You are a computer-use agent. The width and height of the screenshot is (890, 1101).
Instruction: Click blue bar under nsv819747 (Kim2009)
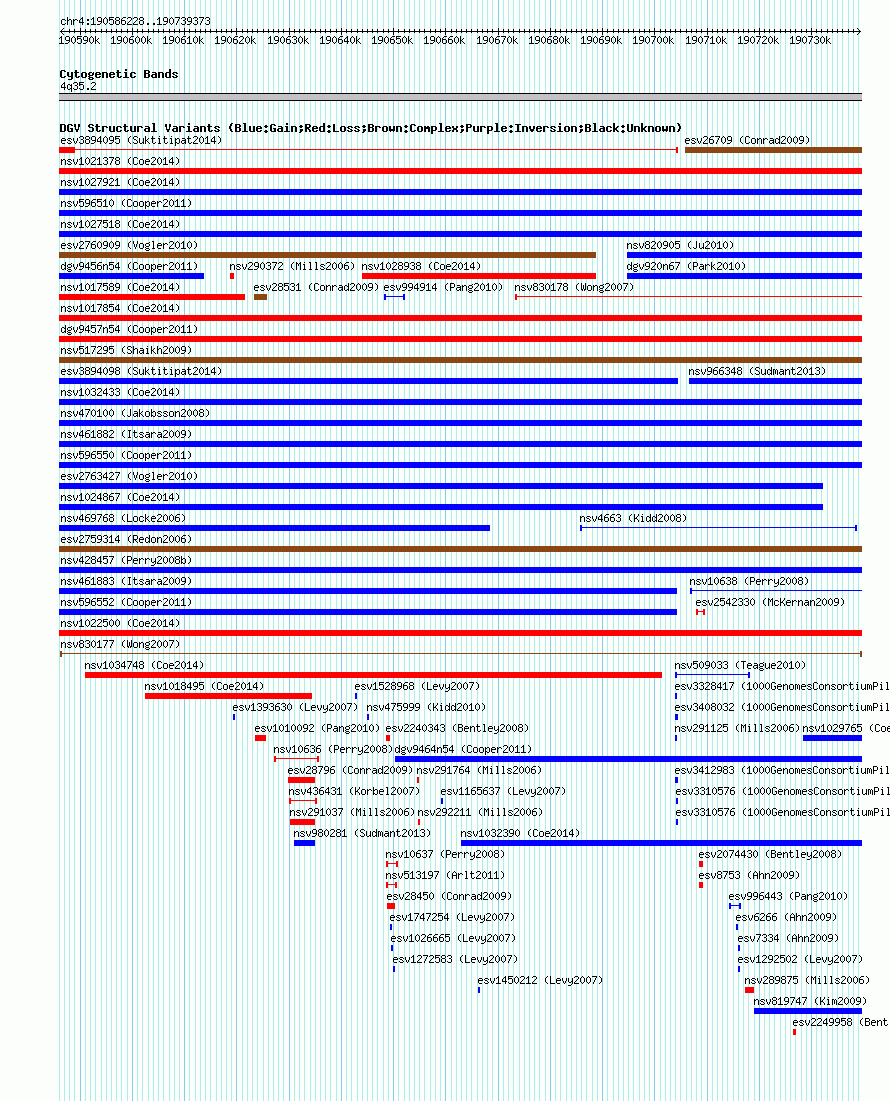coord(808,1011)
